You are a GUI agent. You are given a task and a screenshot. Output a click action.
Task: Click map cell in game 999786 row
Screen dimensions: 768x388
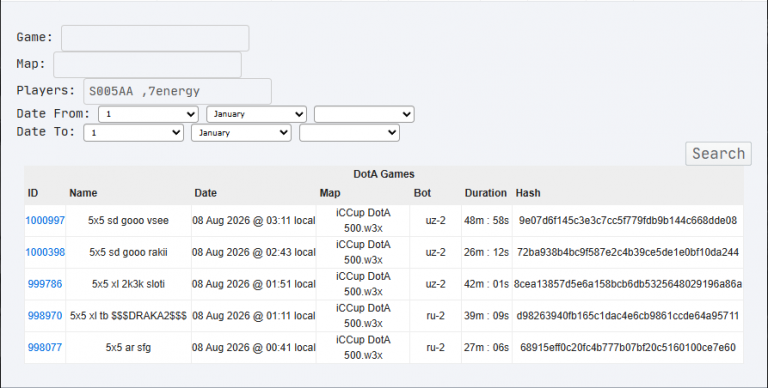[x=363, y=284]
